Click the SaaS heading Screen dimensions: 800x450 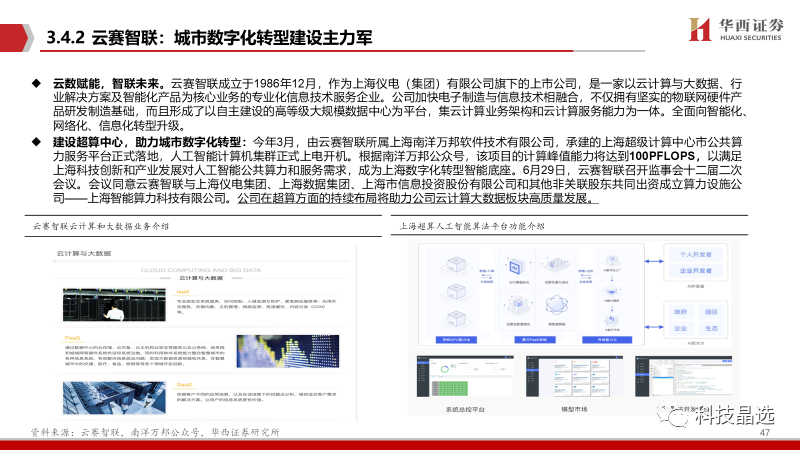tap(184, 385)
